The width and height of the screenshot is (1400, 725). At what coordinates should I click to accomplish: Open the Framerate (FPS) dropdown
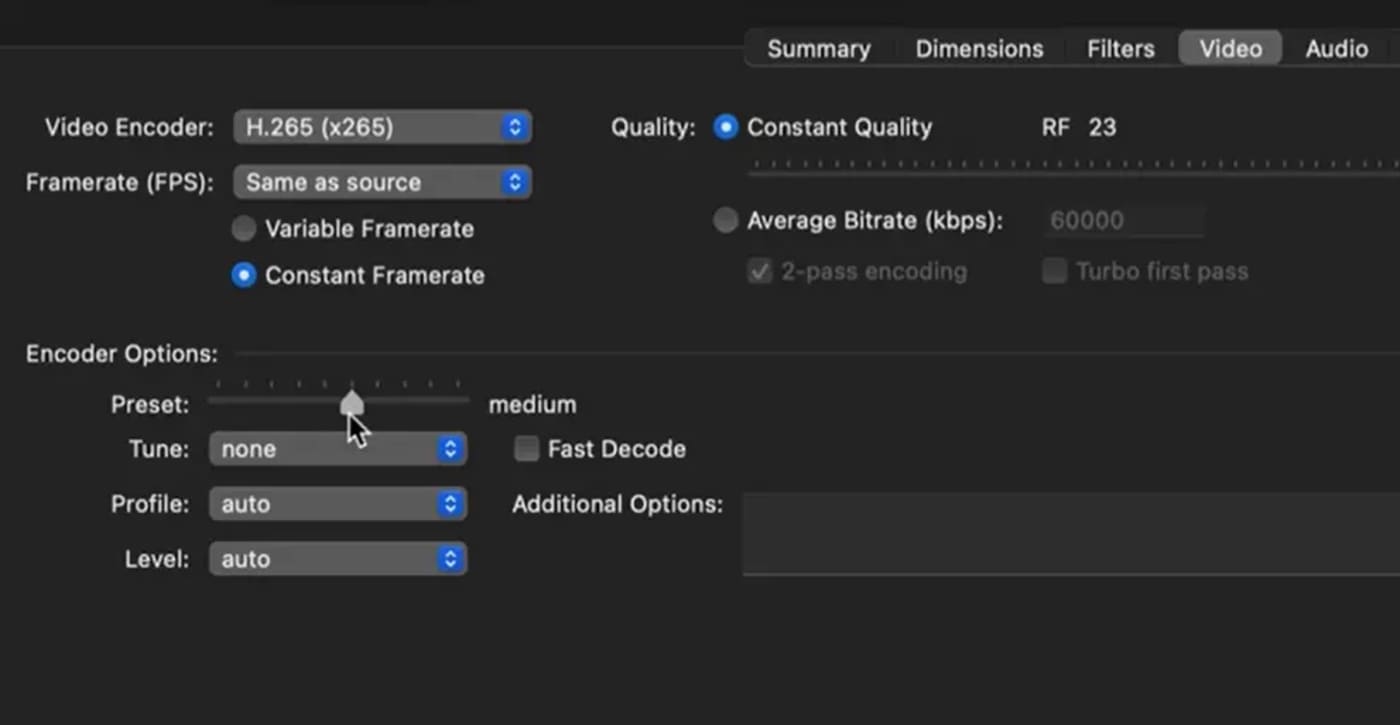pyautogui.click(x=382, y=182)
